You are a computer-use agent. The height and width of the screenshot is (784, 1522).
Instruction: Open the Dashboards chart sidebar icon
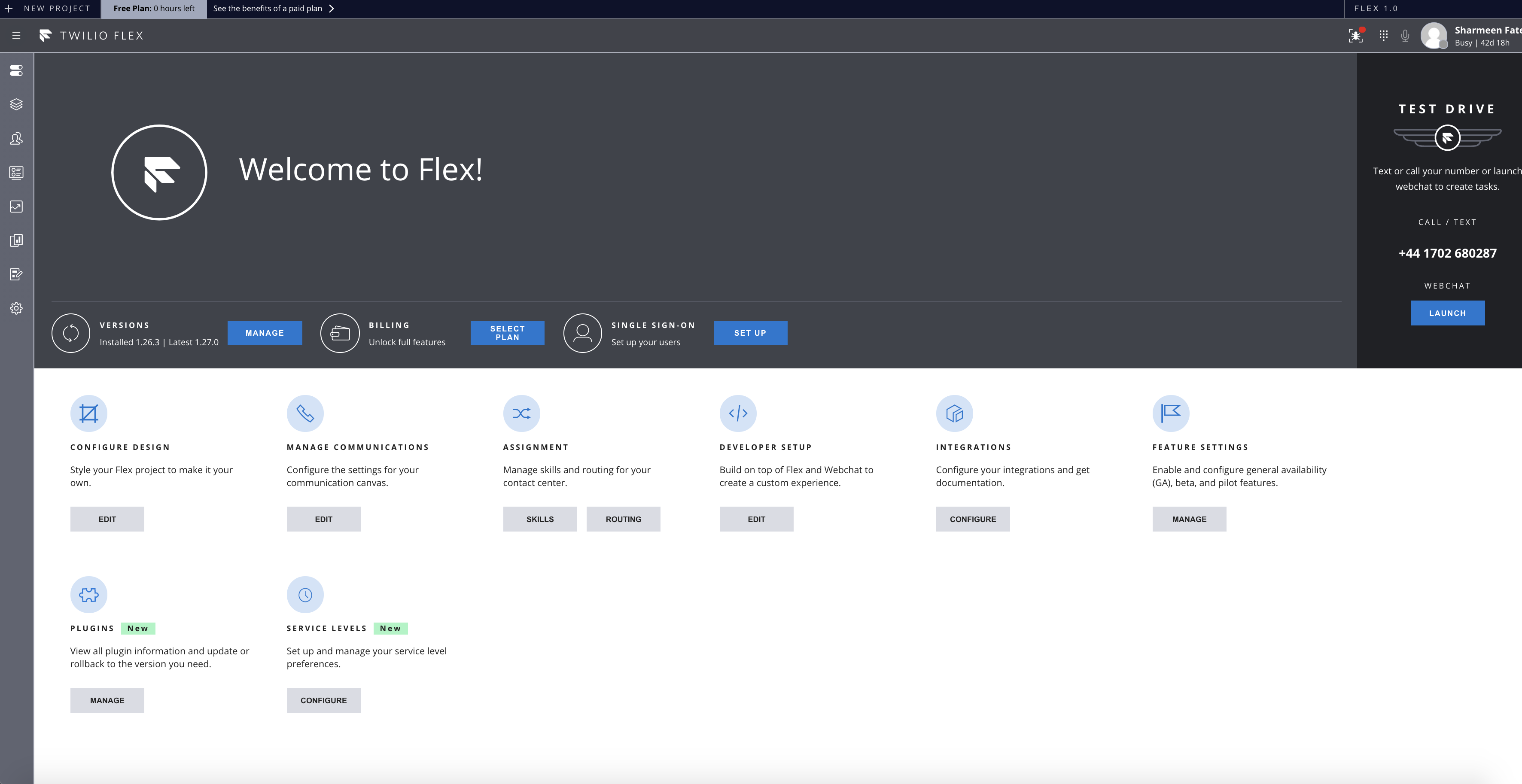17,206
